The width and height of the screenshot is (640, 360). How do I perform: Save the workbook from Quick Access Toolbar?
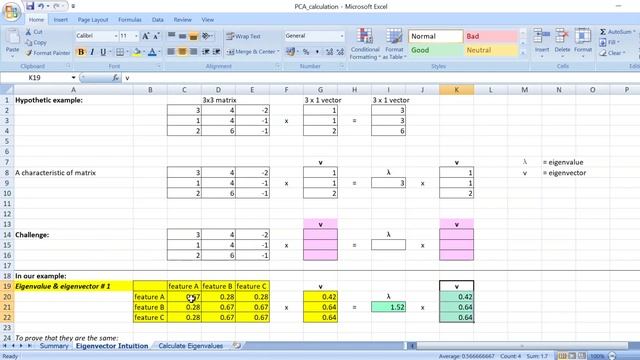[30, 6]
